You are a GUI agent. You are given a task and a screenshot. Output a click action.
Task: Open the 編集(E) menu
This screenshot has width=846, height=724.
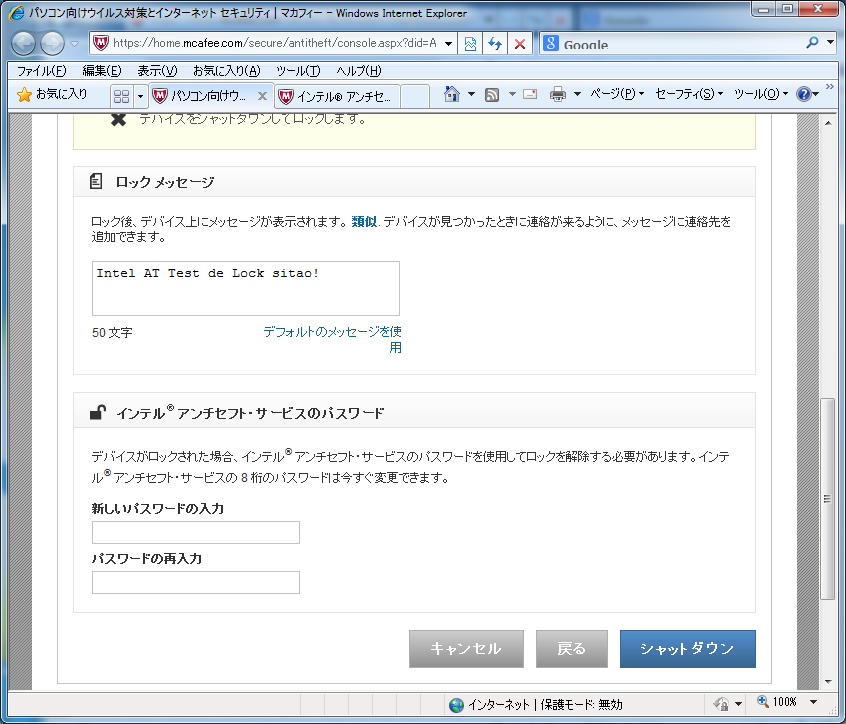point(101,71)
